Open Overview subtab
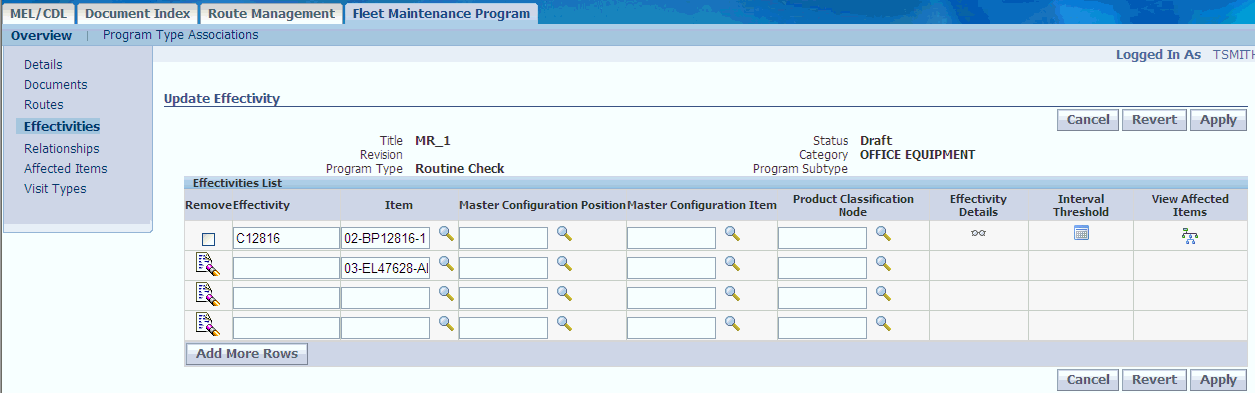The width and height of the screenshot is (1255, 393). coord(42,35)
